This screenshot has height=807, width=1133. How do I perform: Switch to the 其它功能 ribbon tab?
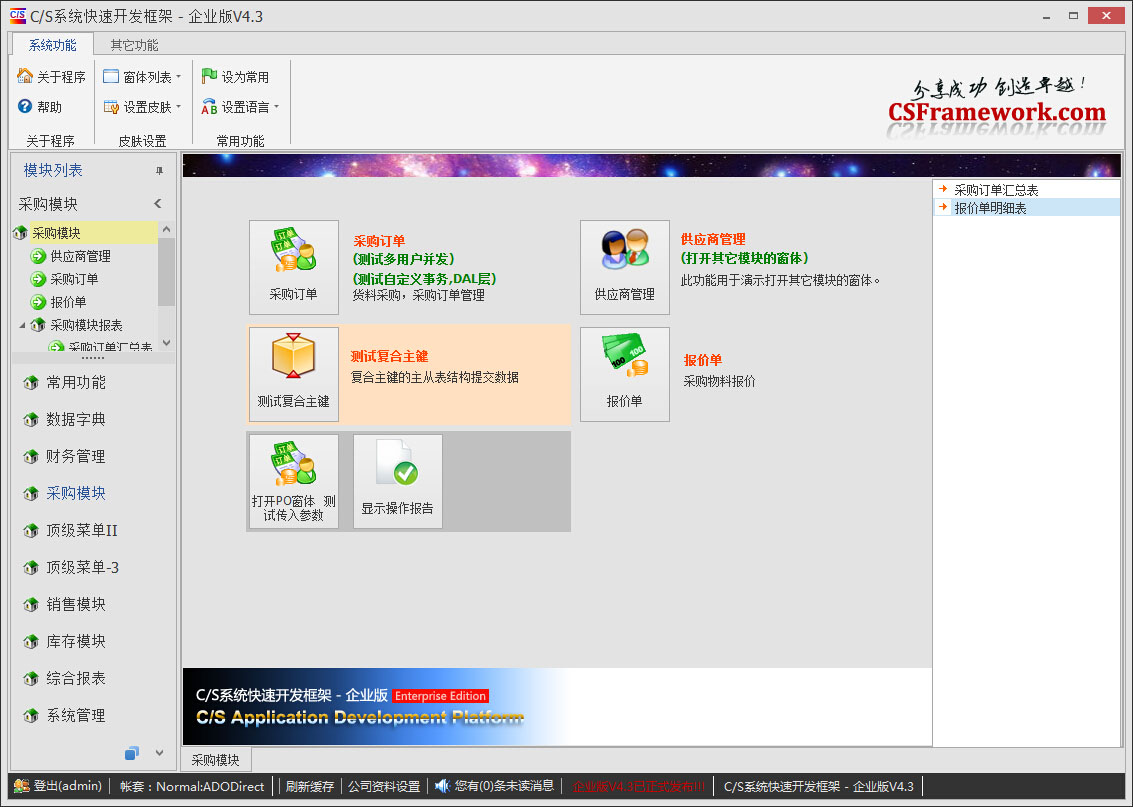coord(134,45)
